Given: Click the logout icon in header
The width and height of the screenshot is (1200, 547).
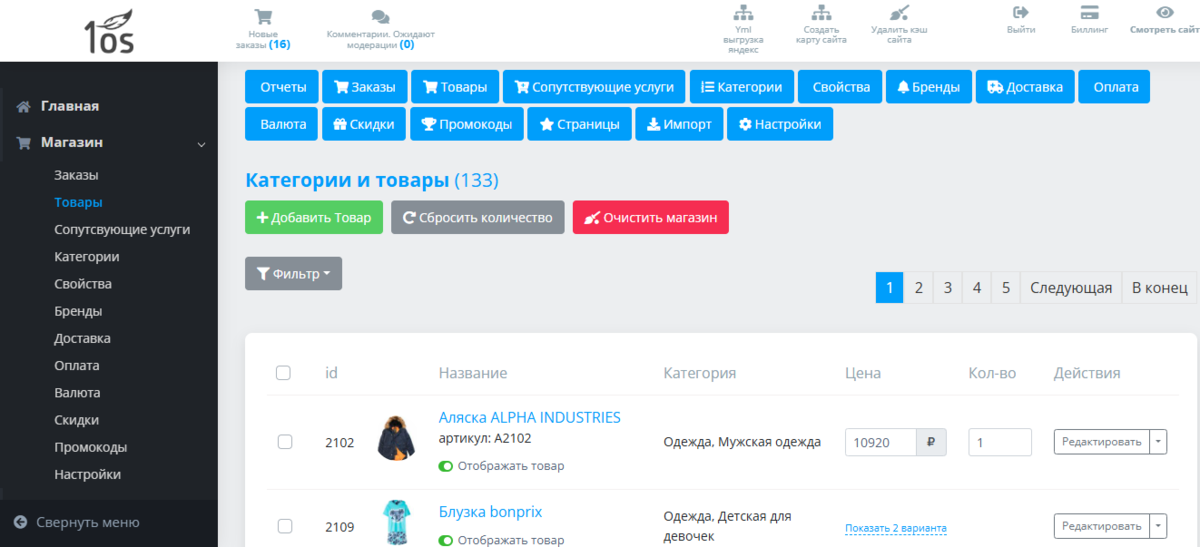Looking at the screenshot, I should [x=1021, y=13].
